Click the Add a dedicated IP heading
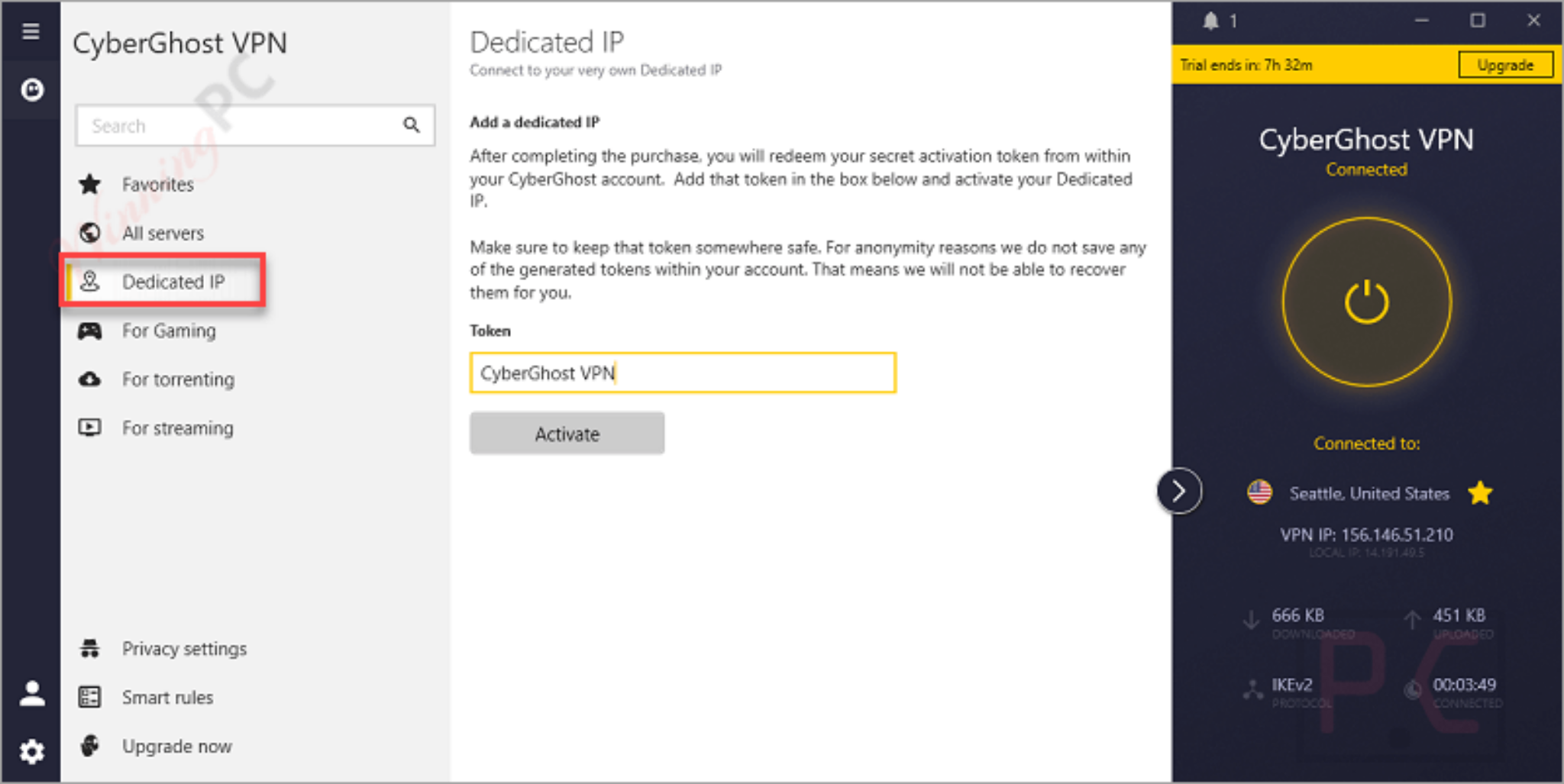 coord(535,122)
